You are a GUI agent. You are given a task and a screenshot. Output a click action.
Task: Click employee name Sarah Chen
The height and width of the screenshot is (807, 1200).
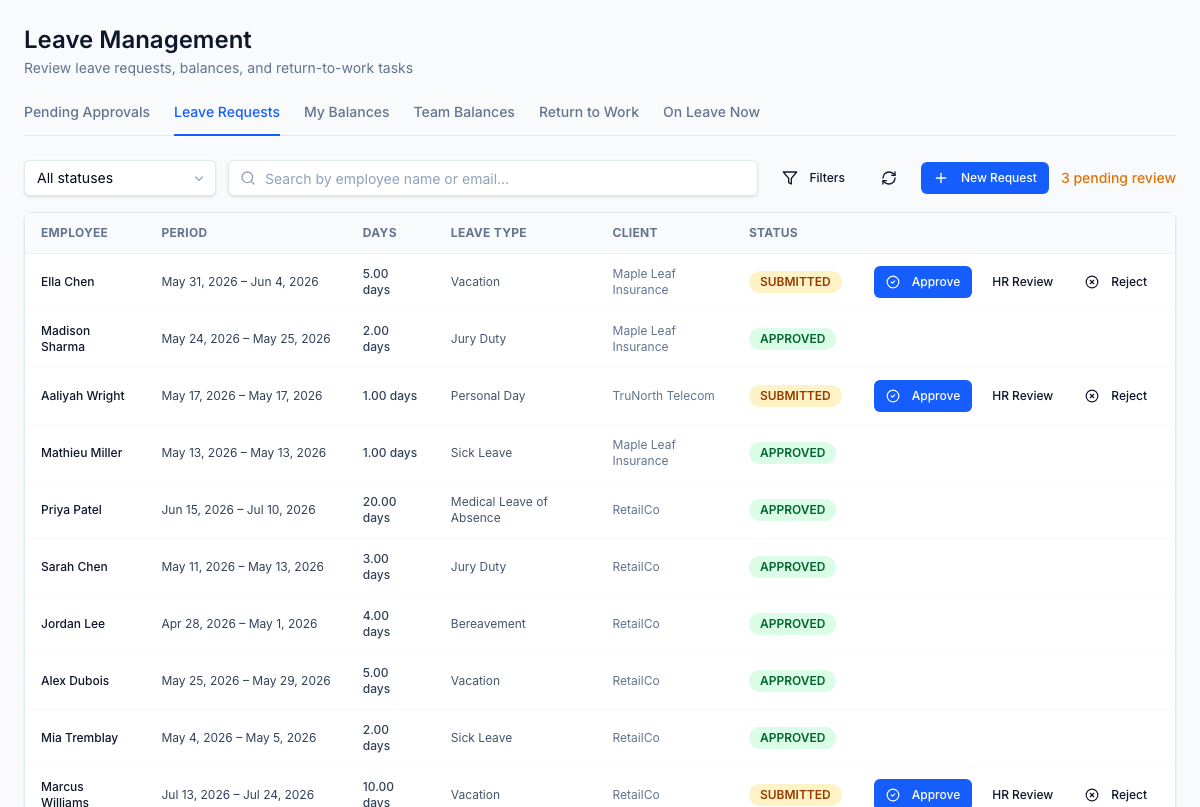pos(74,567)
